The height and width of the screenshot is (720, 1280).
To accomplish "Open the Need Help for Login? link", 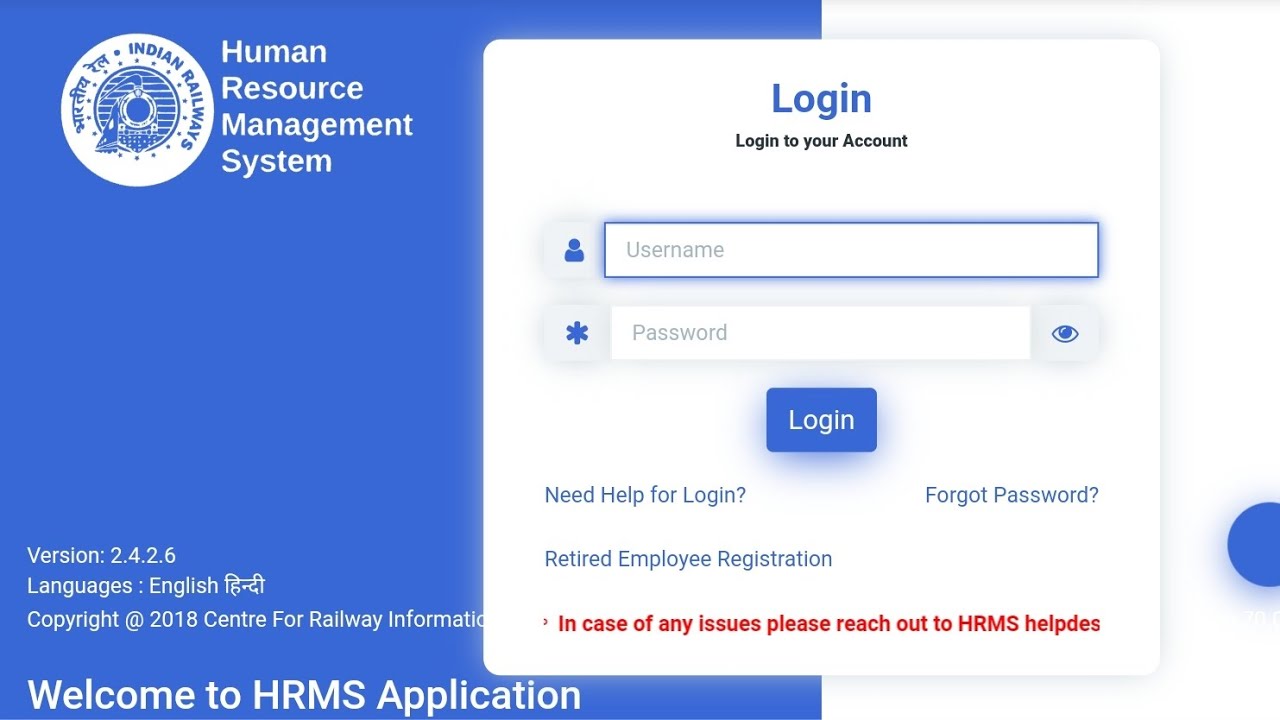I will click(x=645, y=495).
